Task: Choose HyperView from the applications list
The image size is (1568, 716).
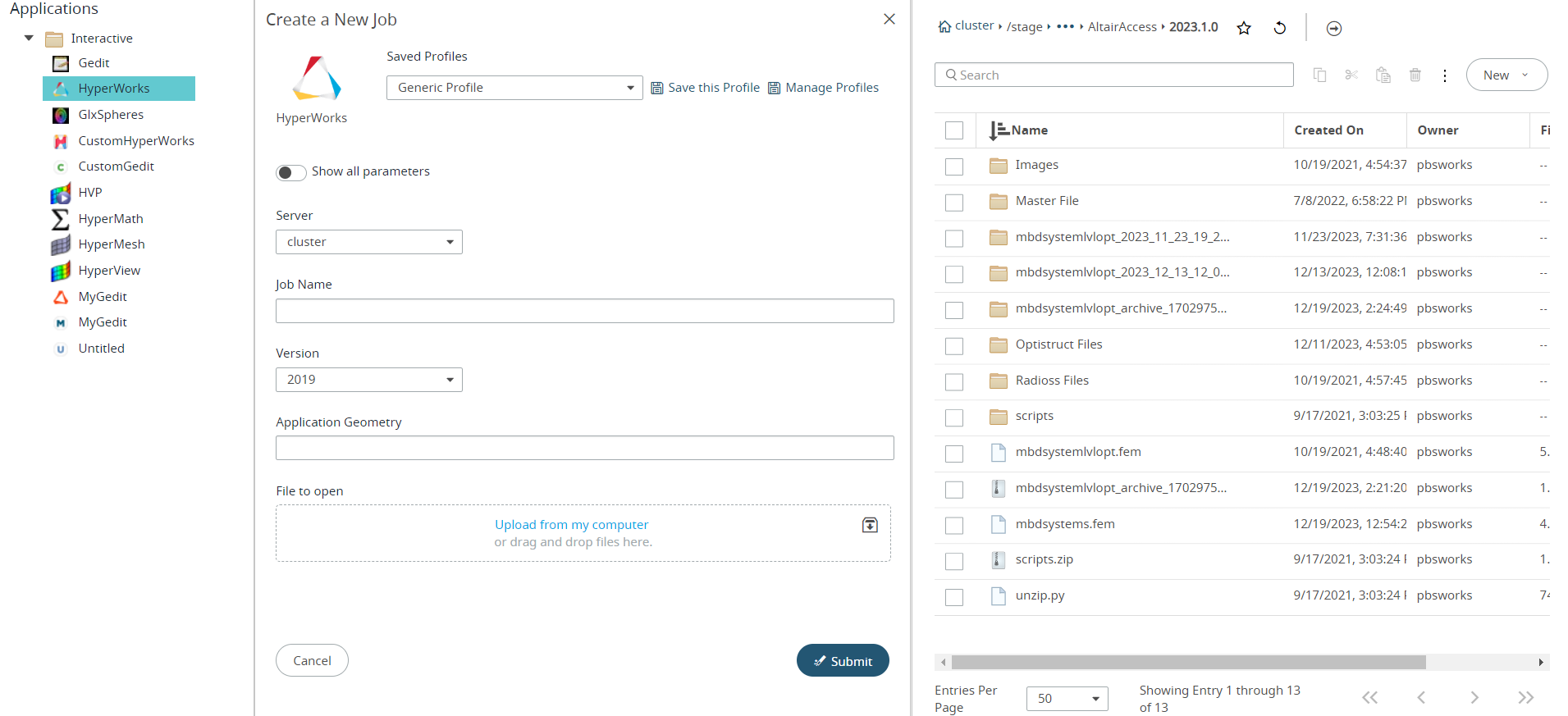Action: 109,271
